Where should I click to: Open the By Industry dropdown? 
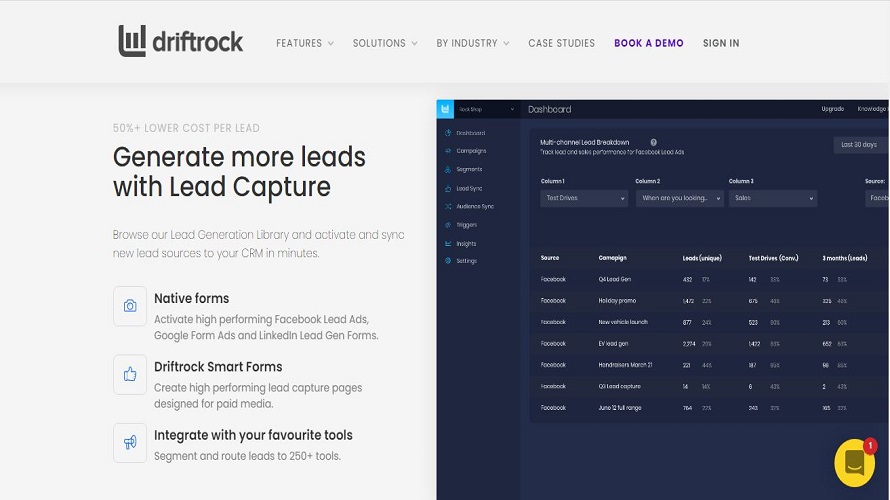(x=473, y=43)
